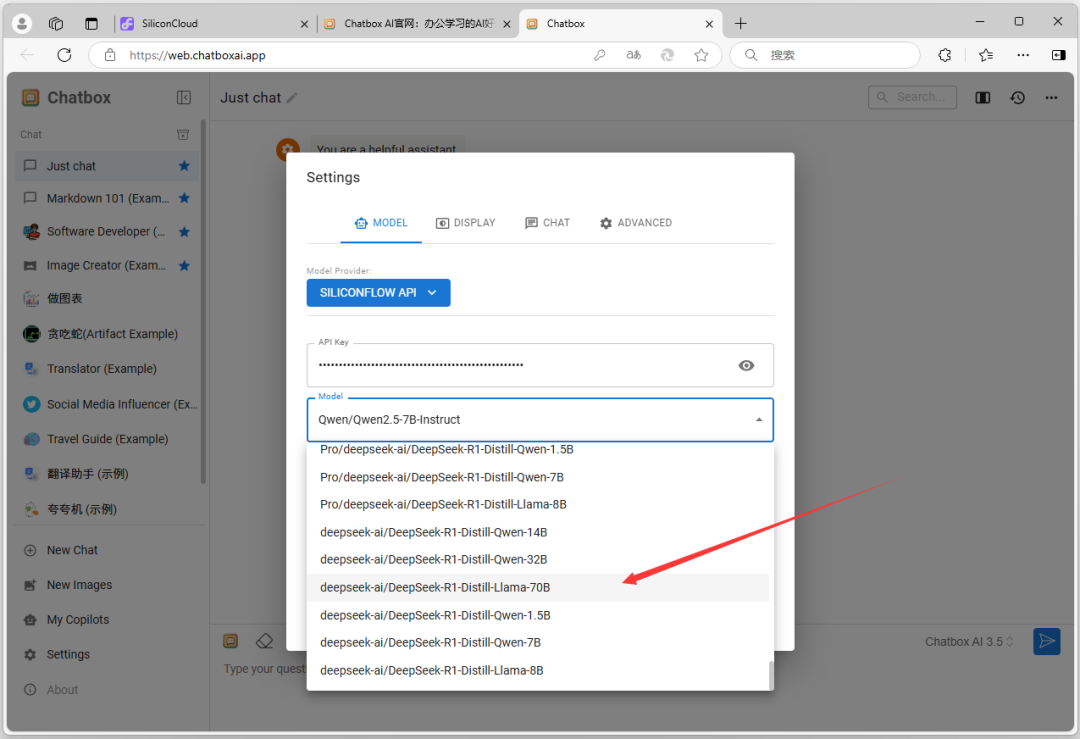Image resolution: width=1080 pixels, height=739 pixels.
Task: Open chat history clock icon
Action: pos(1017,98)
